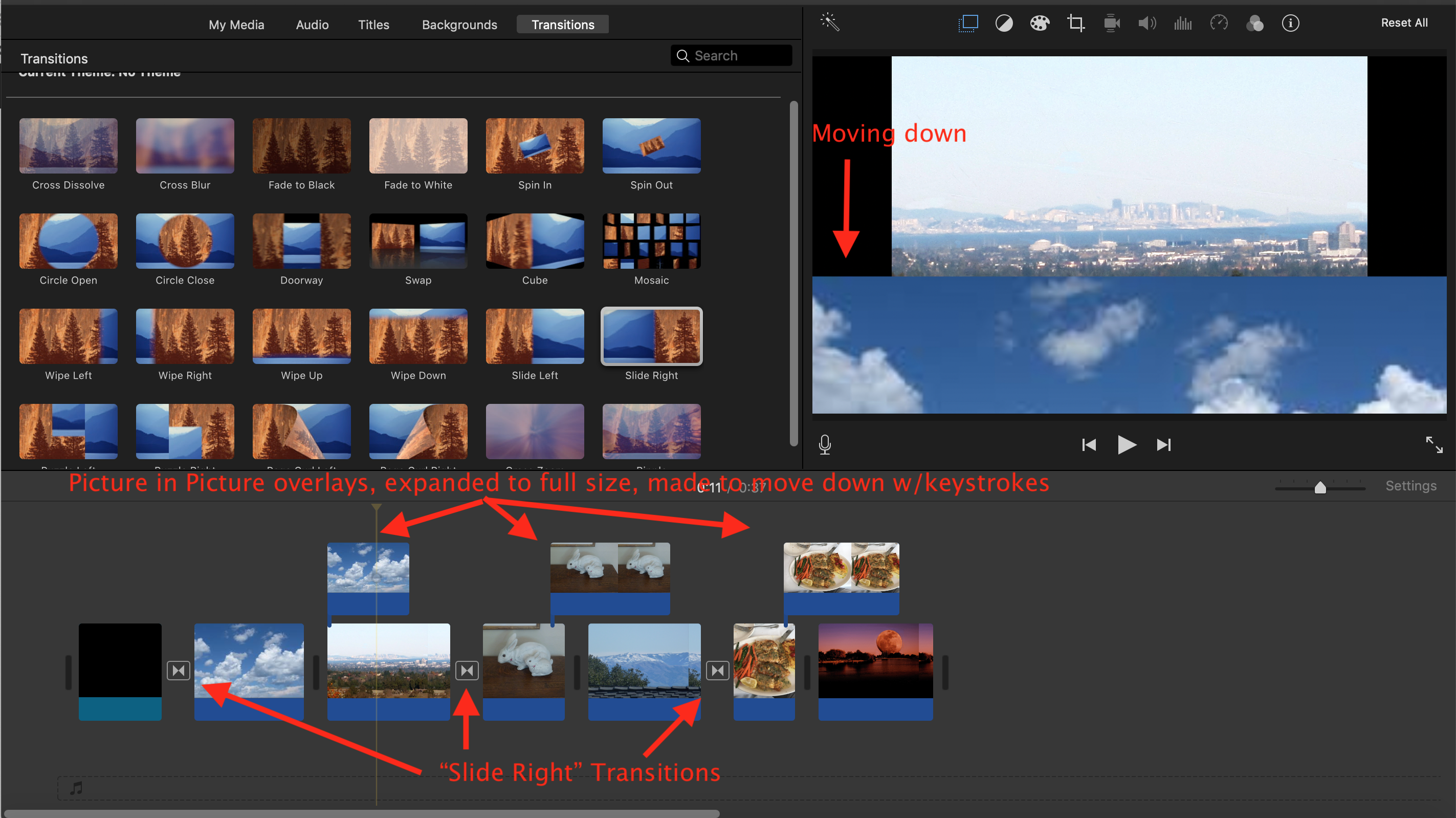Switch to the Titles tab
1456x818 pixels.
click(x=373, y=25)
